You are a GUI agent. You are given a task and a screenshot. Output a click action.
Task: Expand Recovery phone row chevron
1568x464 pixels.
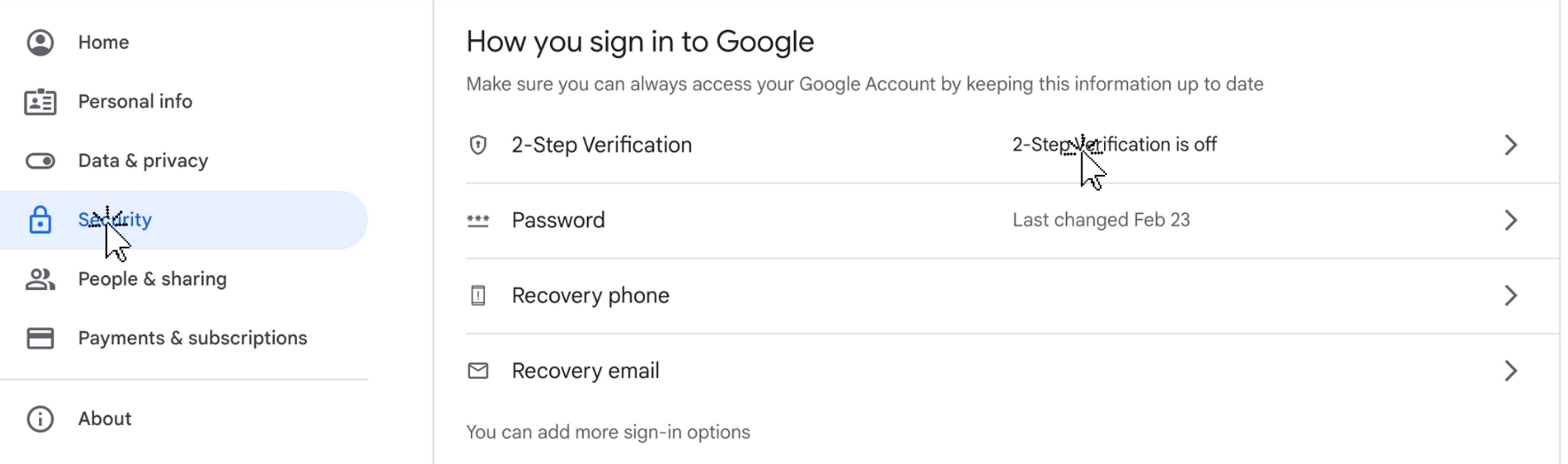click(1510, 295)
